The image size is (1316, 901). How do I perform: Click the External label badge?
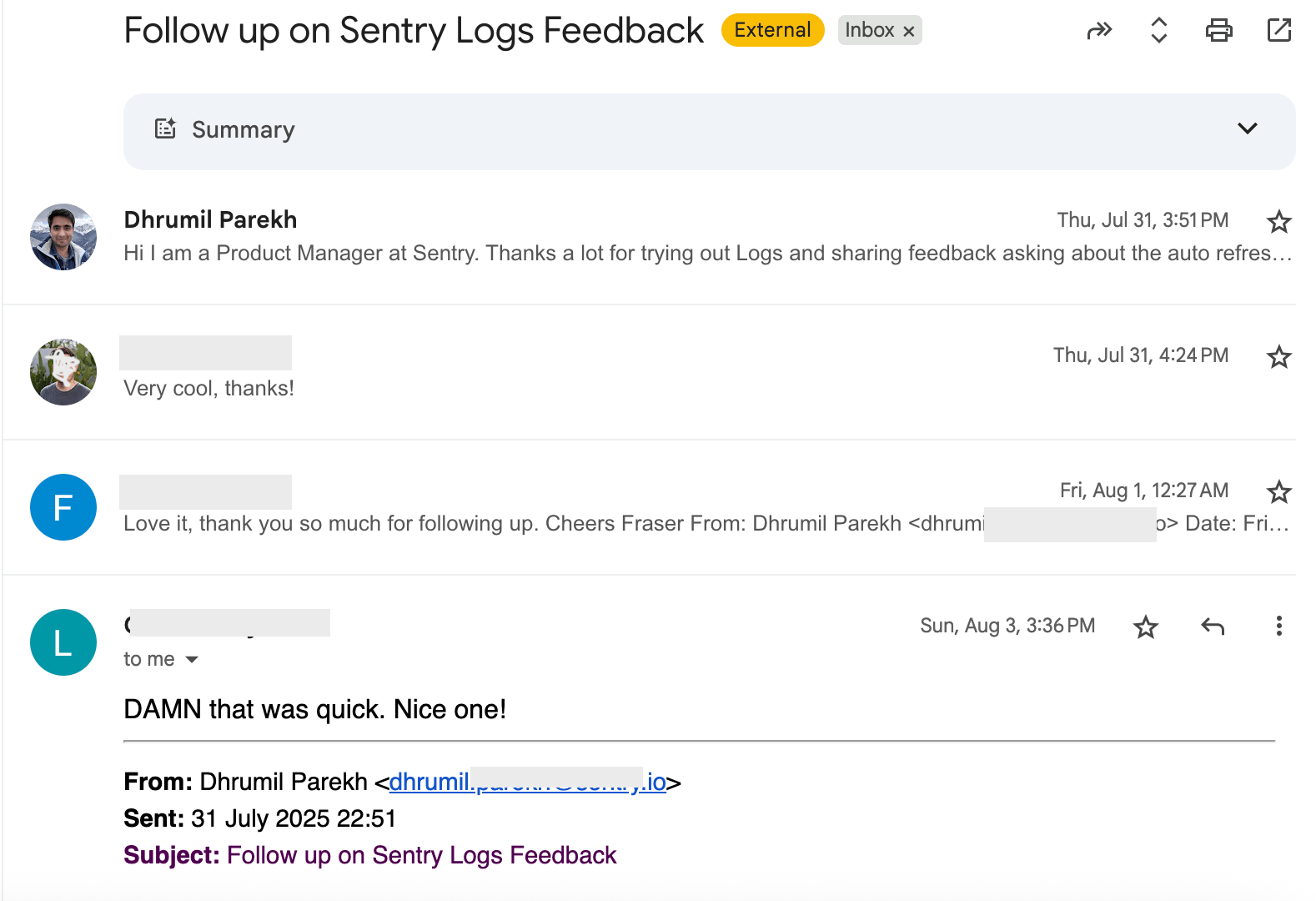772,30
